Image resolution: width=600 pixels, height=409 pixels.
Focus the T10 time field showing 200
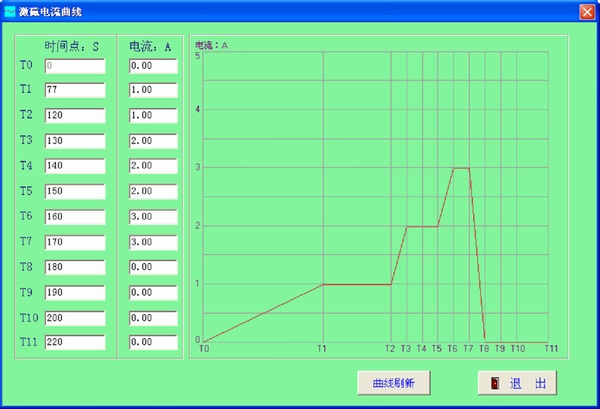(x=74, y=317)
